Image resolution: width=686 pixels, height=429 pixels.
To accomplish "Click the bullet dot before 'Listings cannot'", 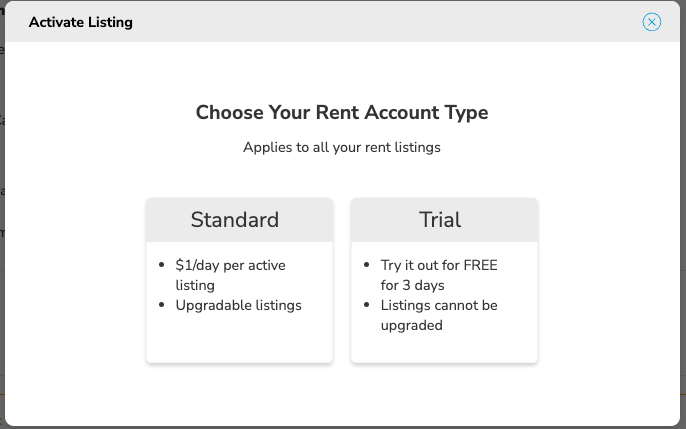I will pyautogui.click(x=367, y=305).
